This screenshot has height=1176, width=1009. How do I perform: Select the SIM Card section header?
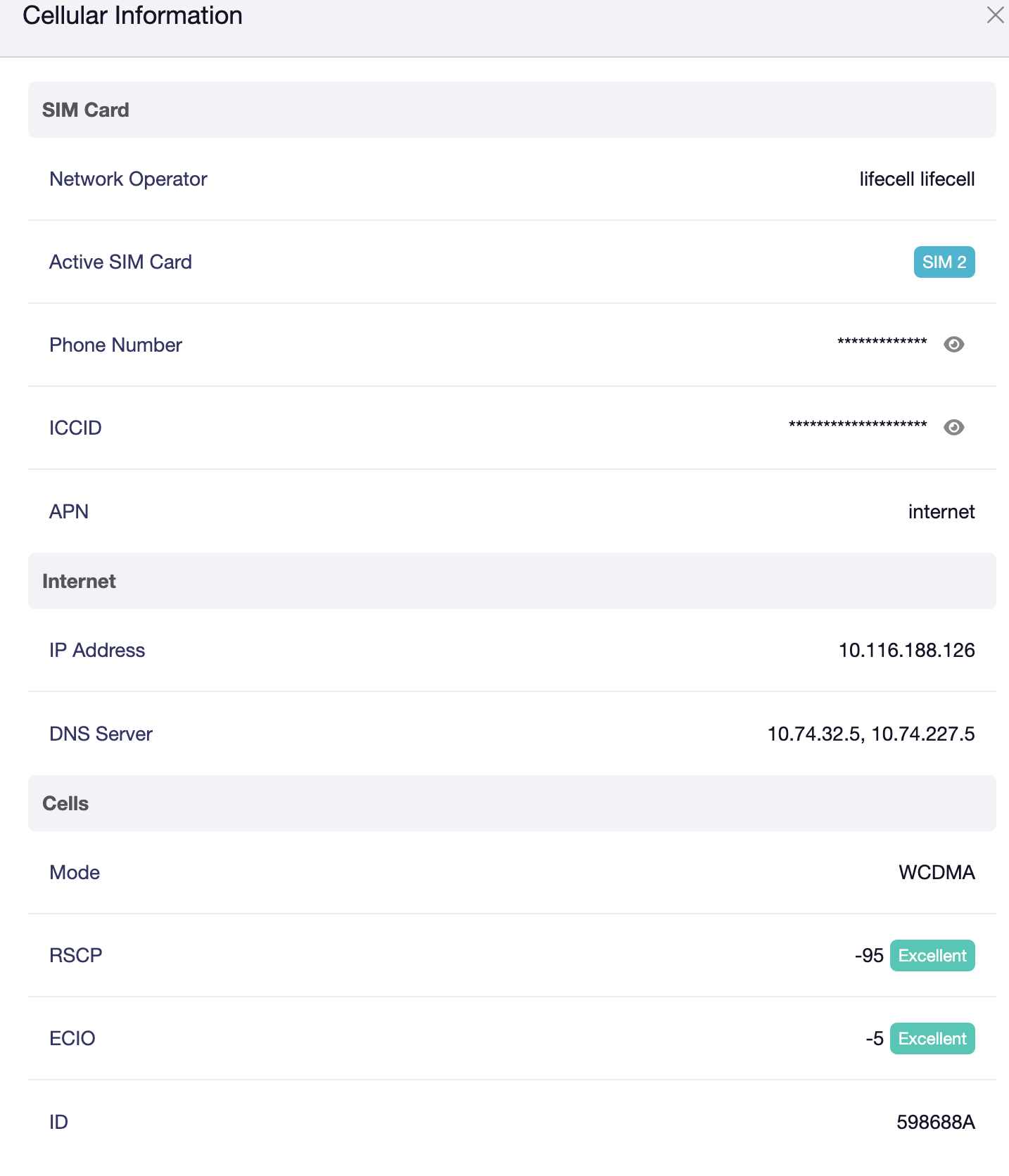pyautogui.click(x=86, y=110)
